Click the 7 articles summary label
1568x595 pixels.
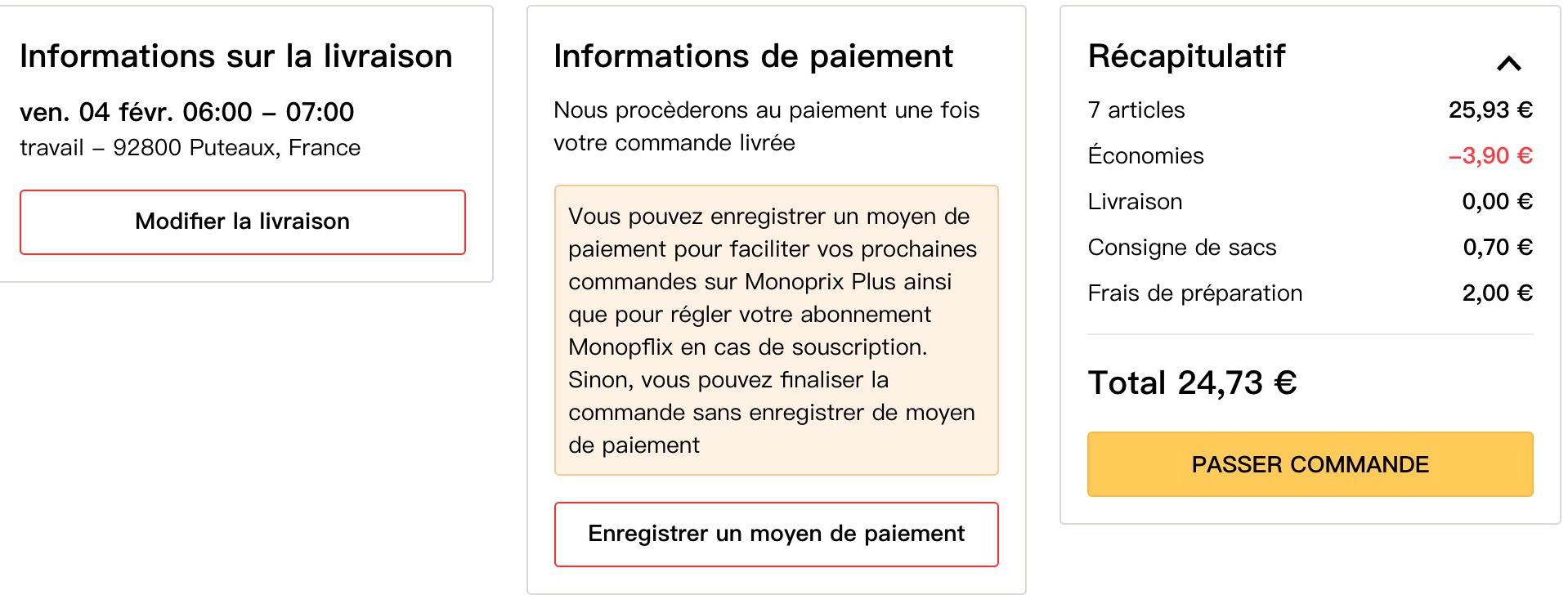[1136, 110]
